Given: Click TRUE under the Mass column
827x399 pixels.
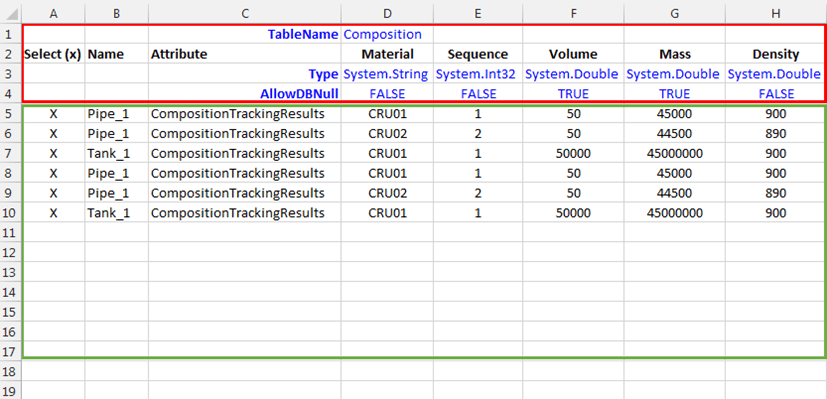Looking at the screenshot, I should coord(675,94).
